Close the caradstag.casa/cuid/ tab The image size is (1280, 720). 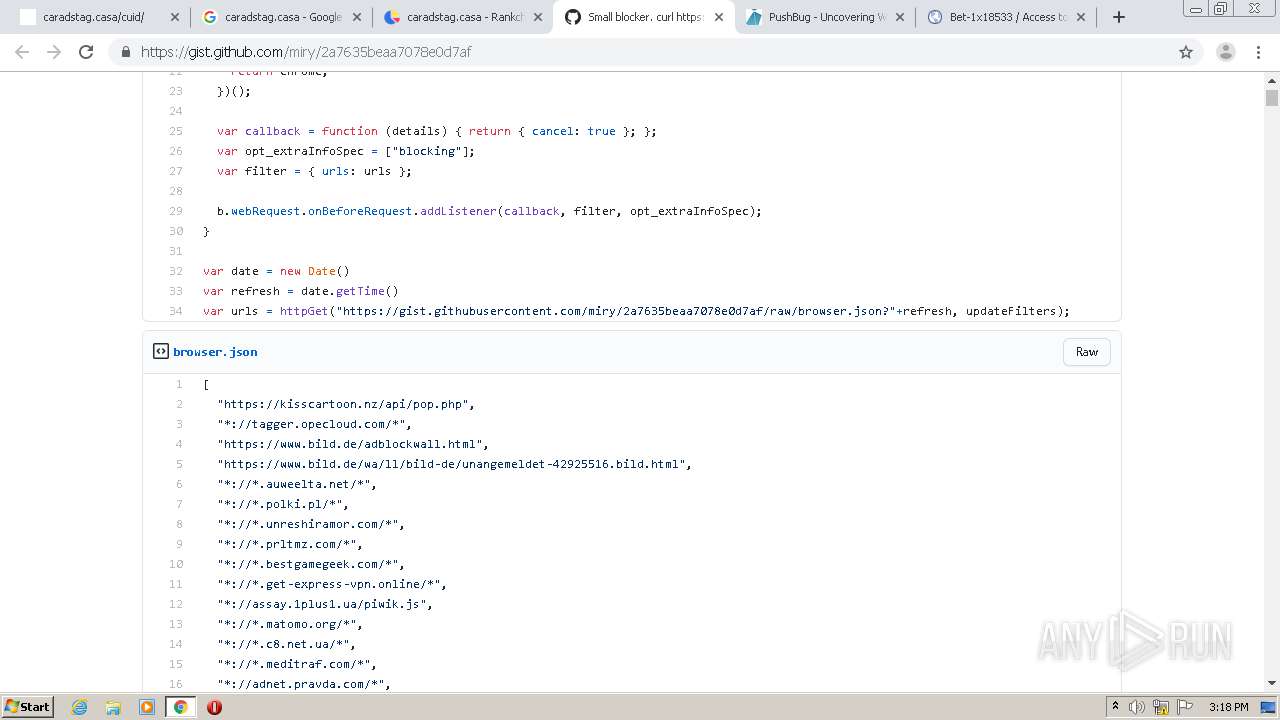(174, 17)
